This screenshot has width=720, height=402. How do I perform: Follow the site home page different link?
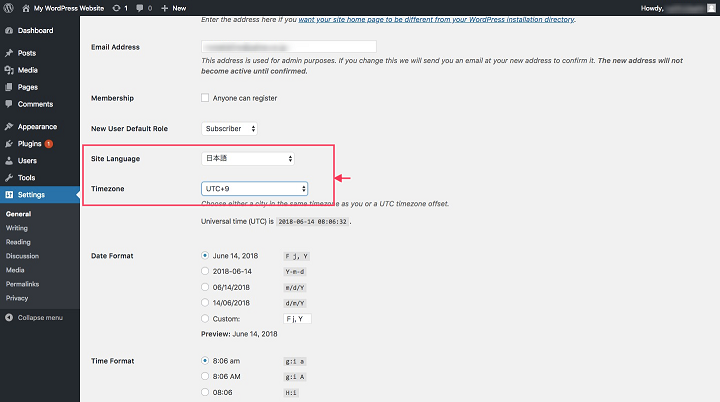(x=436, y=19)
